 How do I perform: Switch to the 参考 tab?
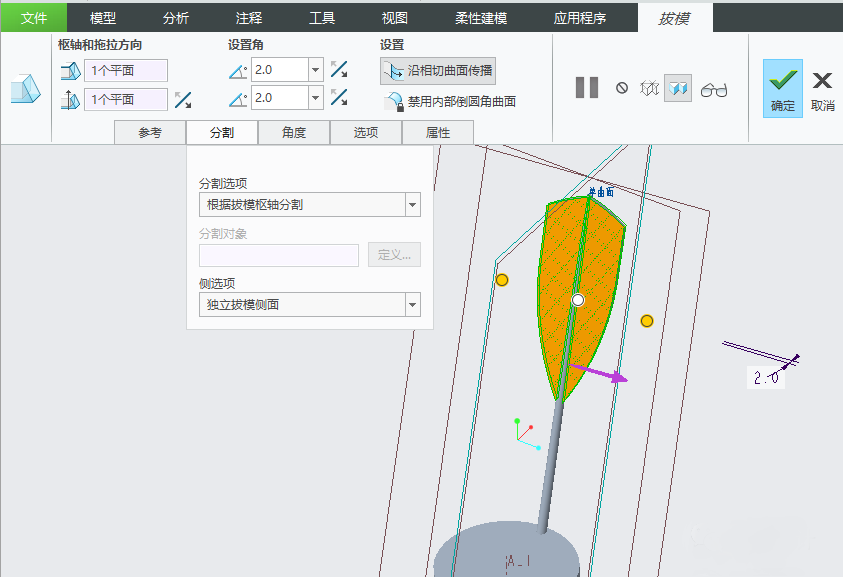coord(150,133)
